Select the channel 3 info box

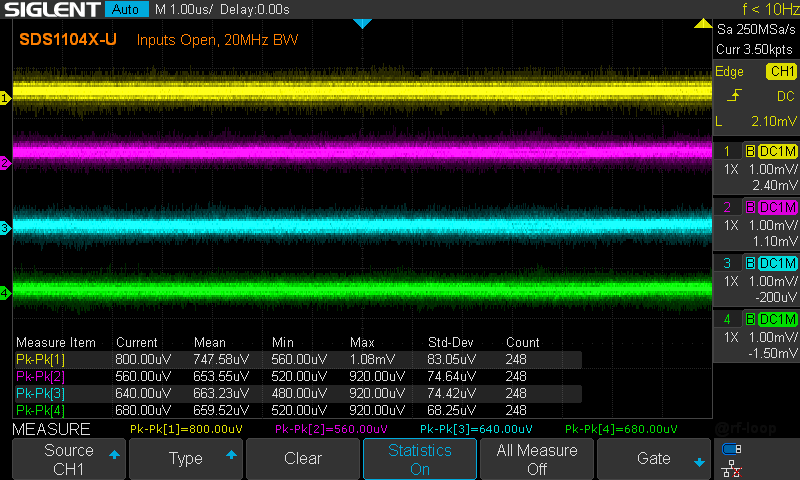point(757,280)
